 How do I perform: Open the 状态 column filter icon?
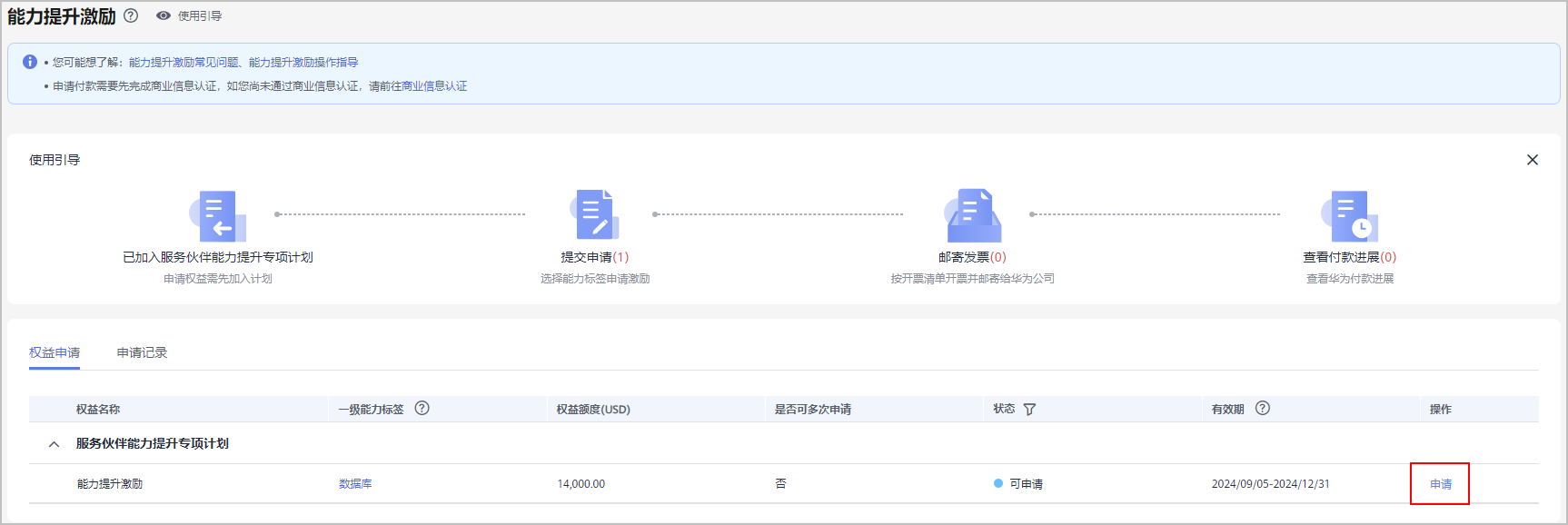coord(1029,410)
